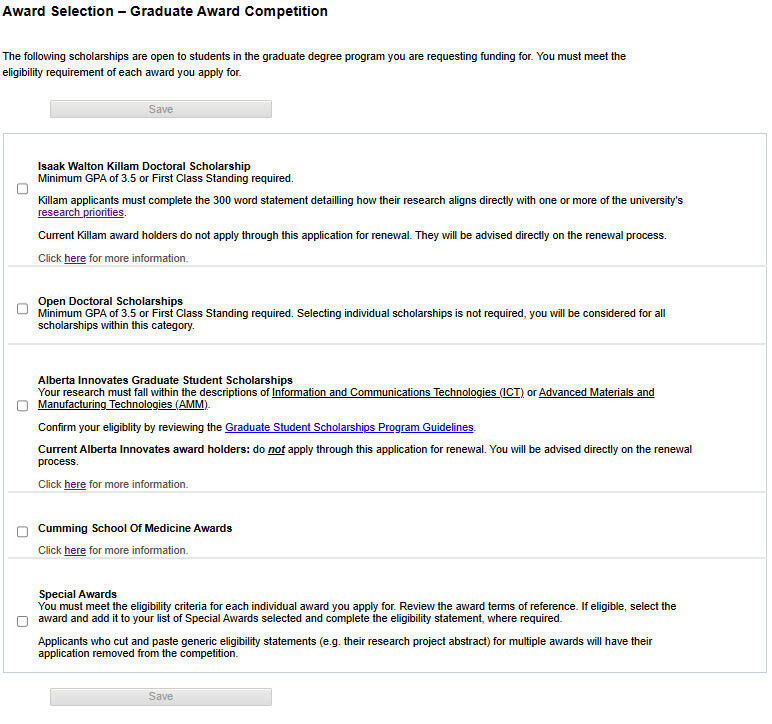Click the Alberta Innovates Graduate Student Scholarships title
Image resolution: width=772 pixels, height=724 pixels.
click(x=165, y=380)
